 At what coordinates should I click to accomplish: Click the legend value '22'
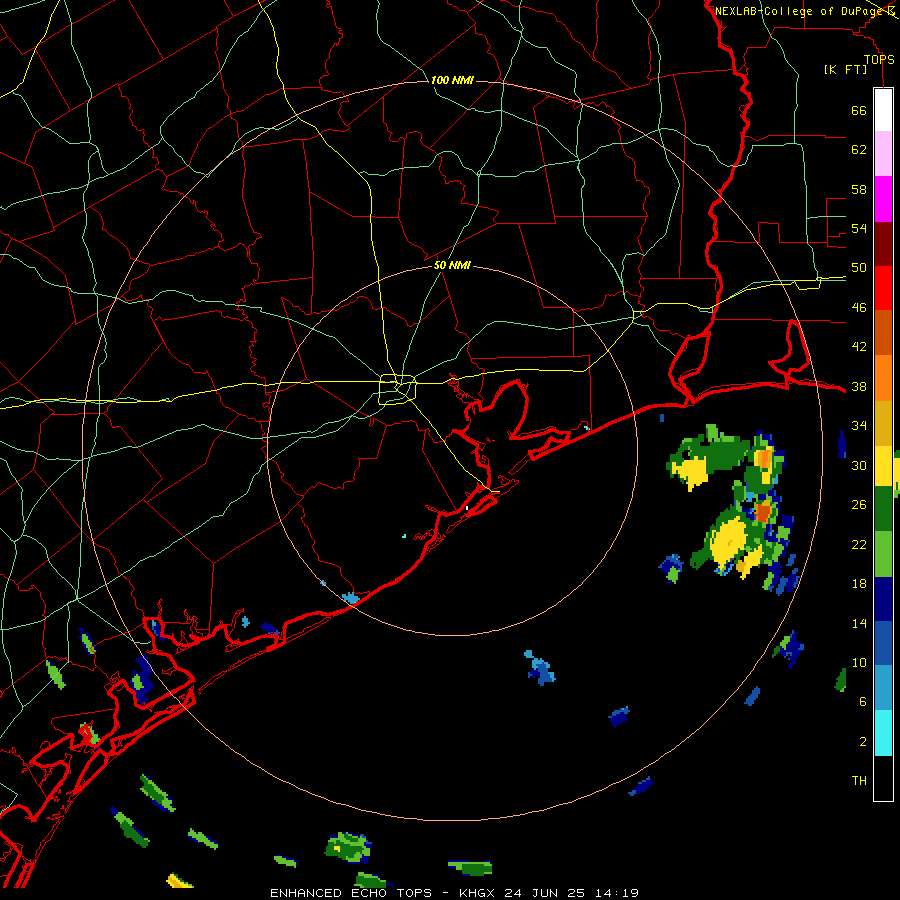(859, 544)
